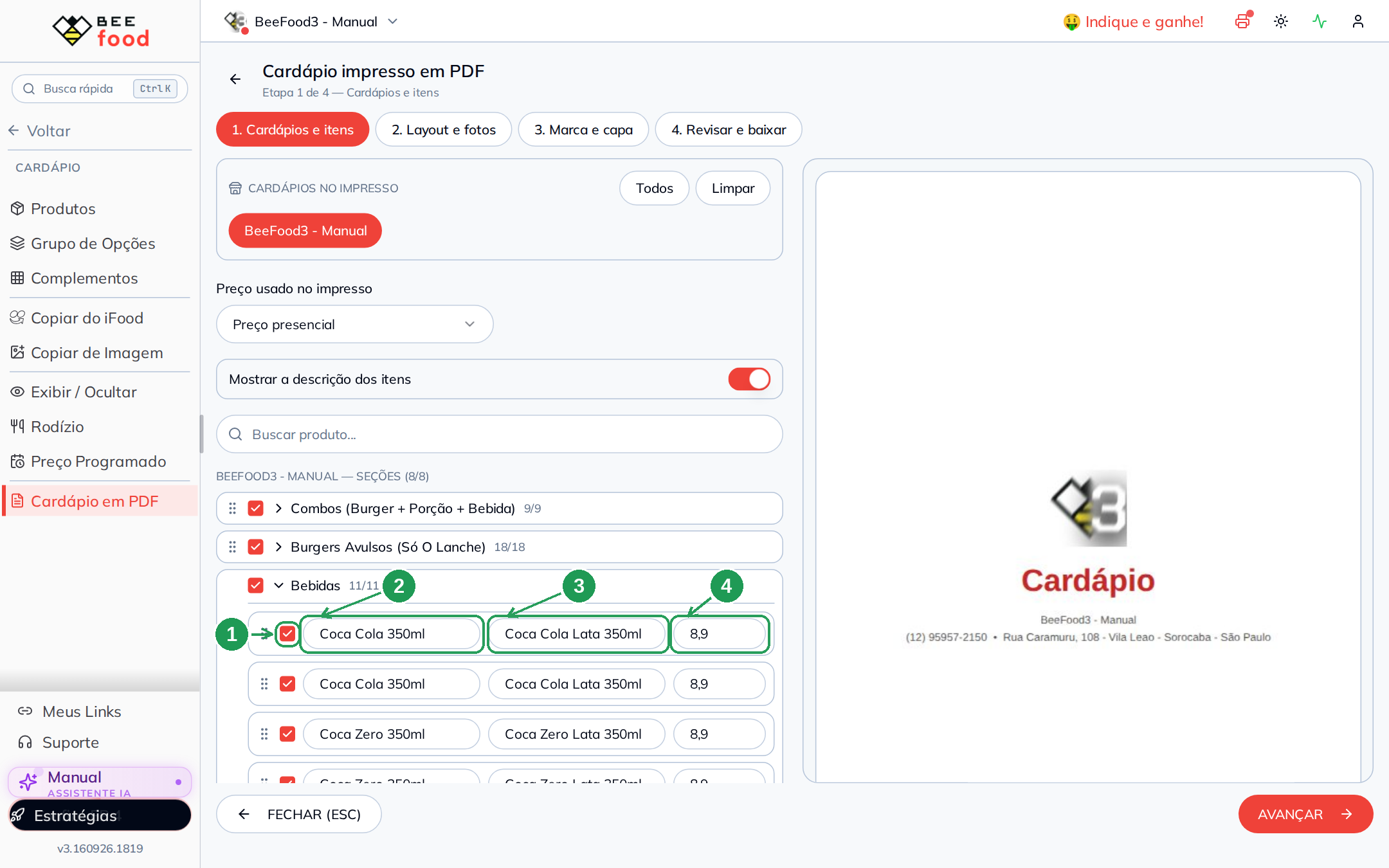Edit first Coca Cola Lata 350ml description field
The width and height of the screenshot is (1389, 868).
pyautogui.click(x=577, y=633)
